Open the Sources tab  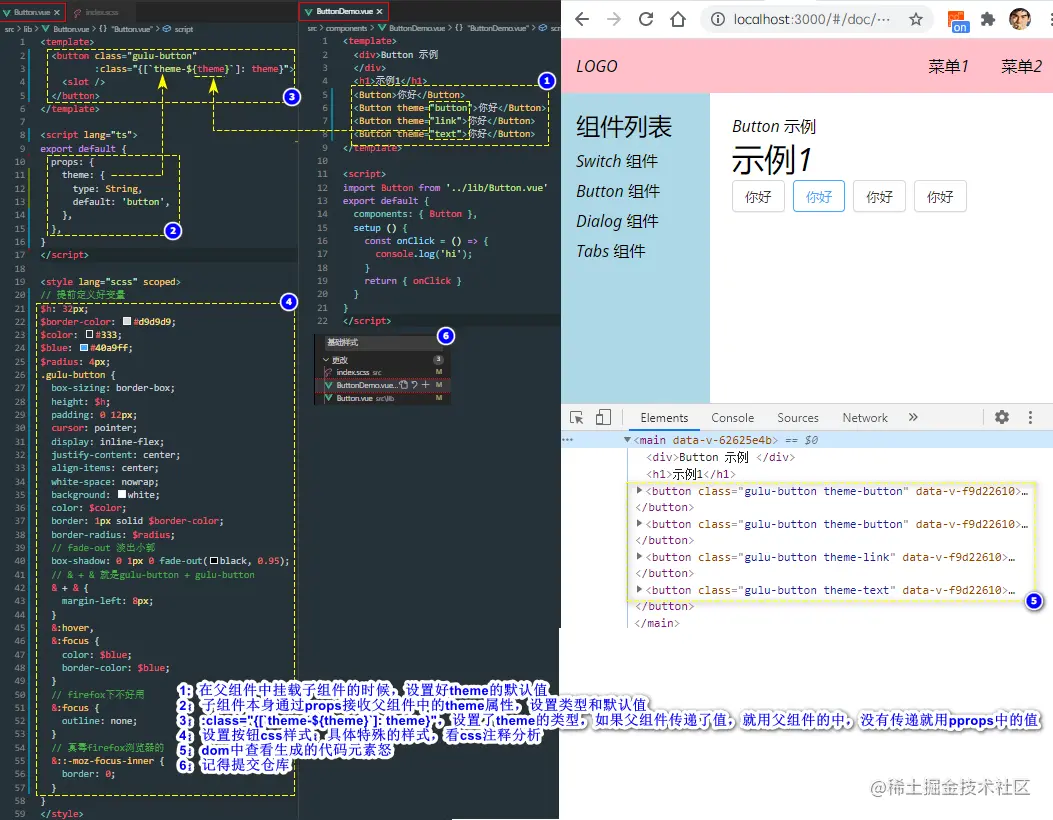pyautogui.click(x=798, y=418)
